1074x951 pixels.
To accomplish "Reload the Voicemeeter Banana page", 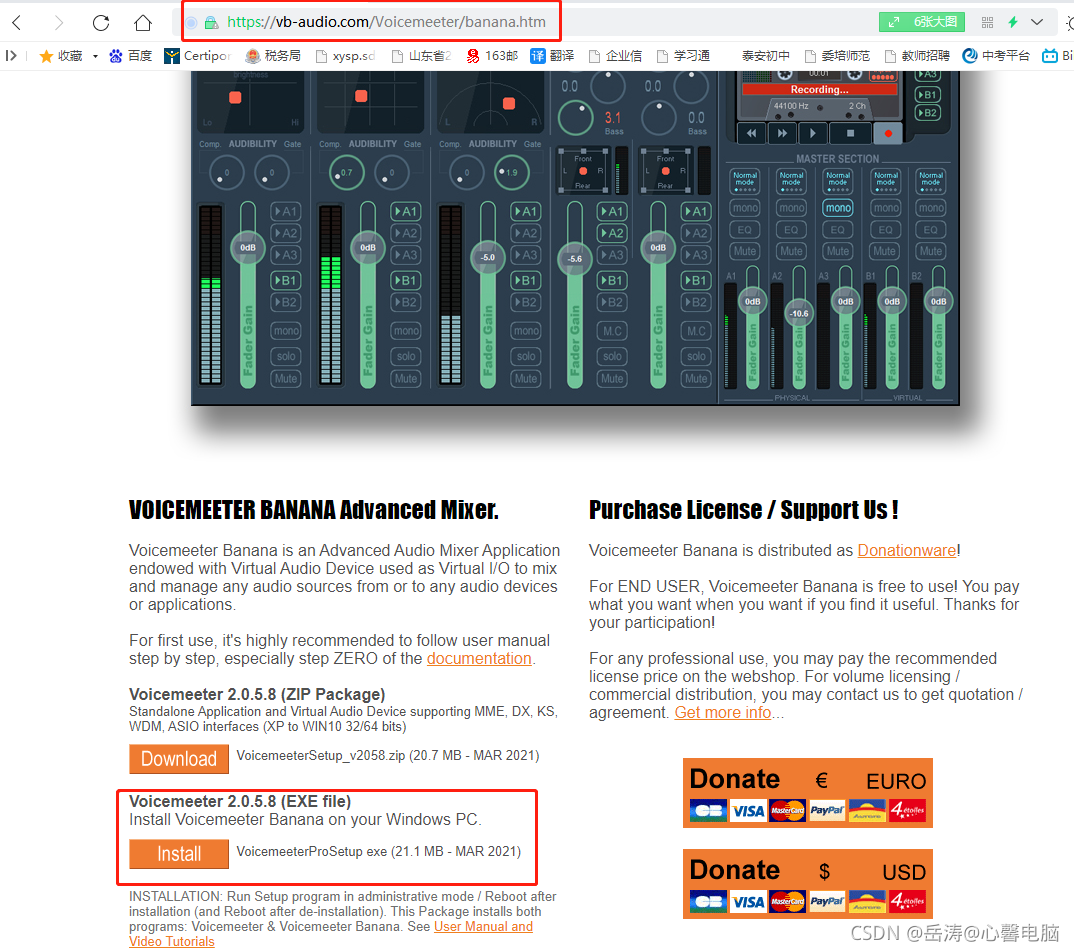I will pyautogui.click(x=101, y=23).
